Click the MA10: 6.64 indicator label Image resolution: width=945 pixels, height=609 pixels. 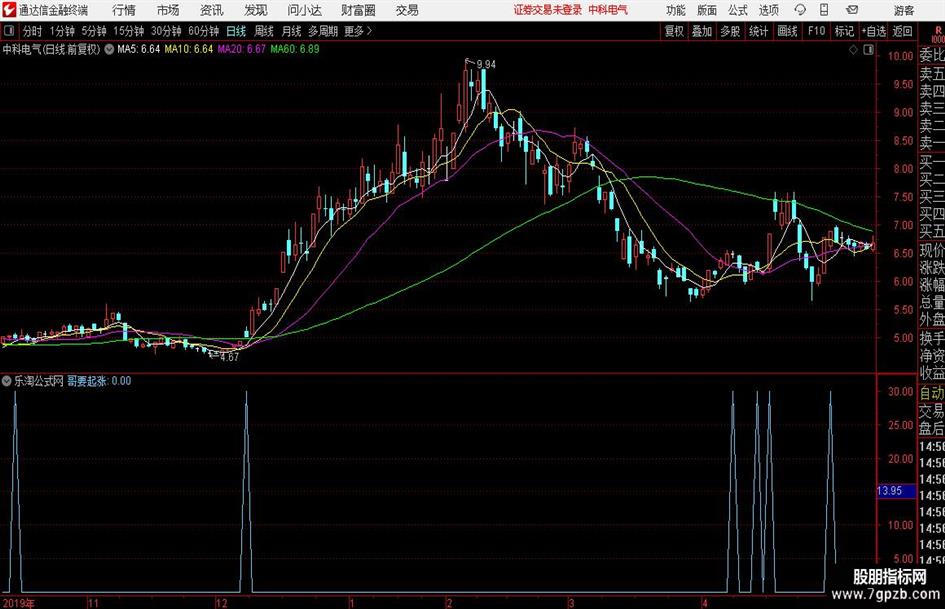coord(189,49)
